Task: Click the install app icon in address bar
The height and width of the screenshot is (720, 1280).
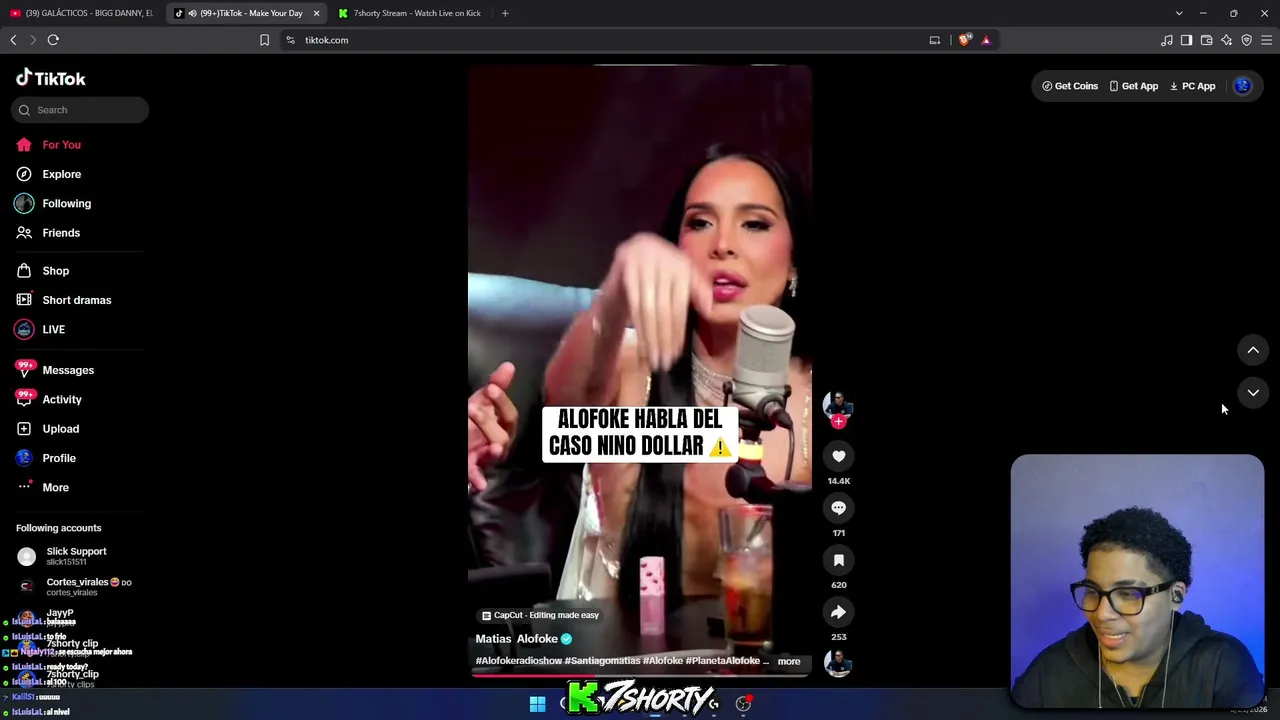Action: [x=934, y=40]
